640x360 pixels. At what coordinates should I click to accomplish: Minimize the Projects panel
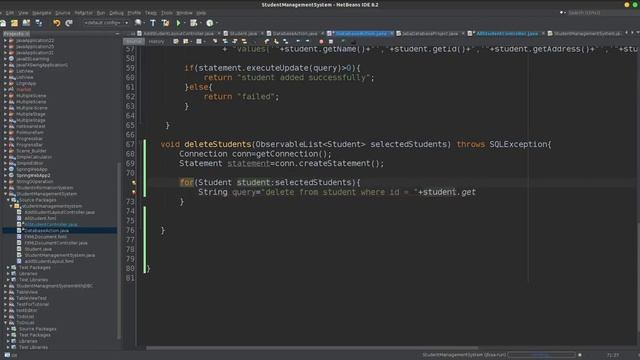point(118,34)
